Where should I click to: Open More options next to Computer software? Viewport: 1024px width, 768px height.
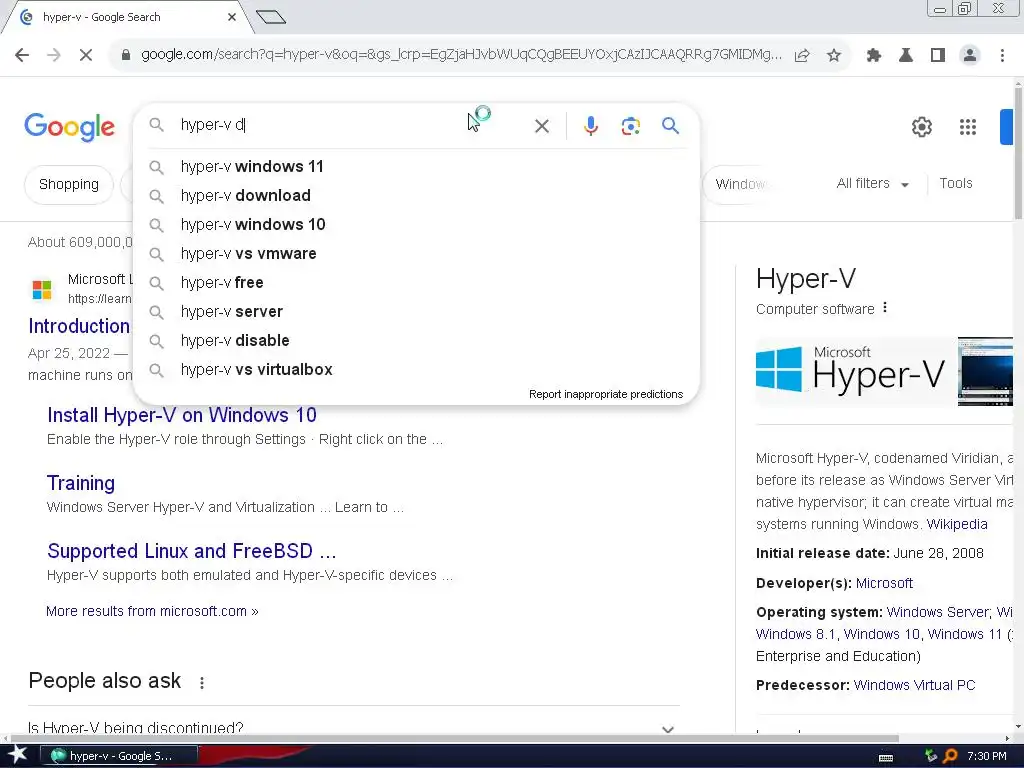click(885, 308)
